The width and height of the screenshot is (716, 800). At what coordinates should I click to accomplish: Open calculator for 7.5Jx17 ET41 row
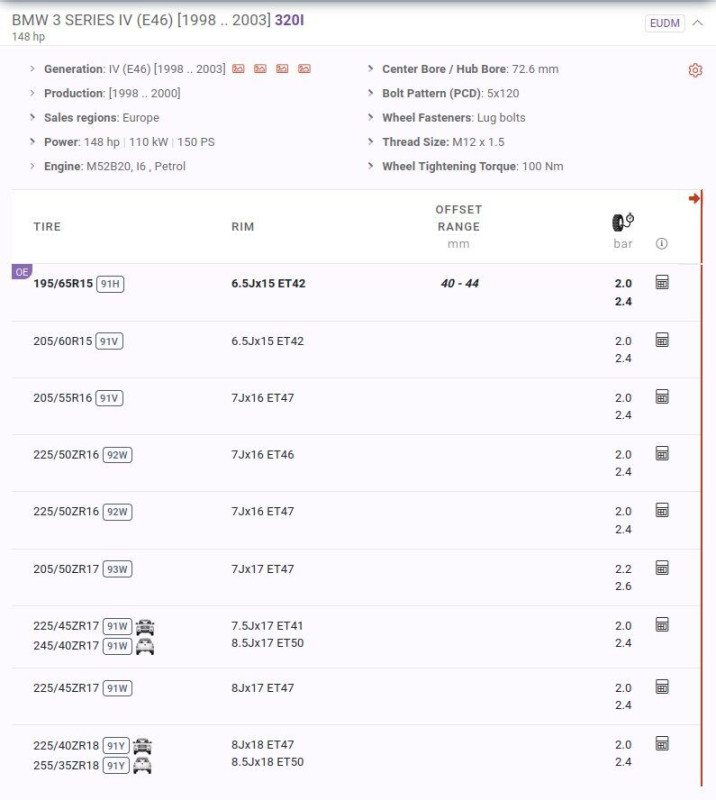(x=662, y=624)
